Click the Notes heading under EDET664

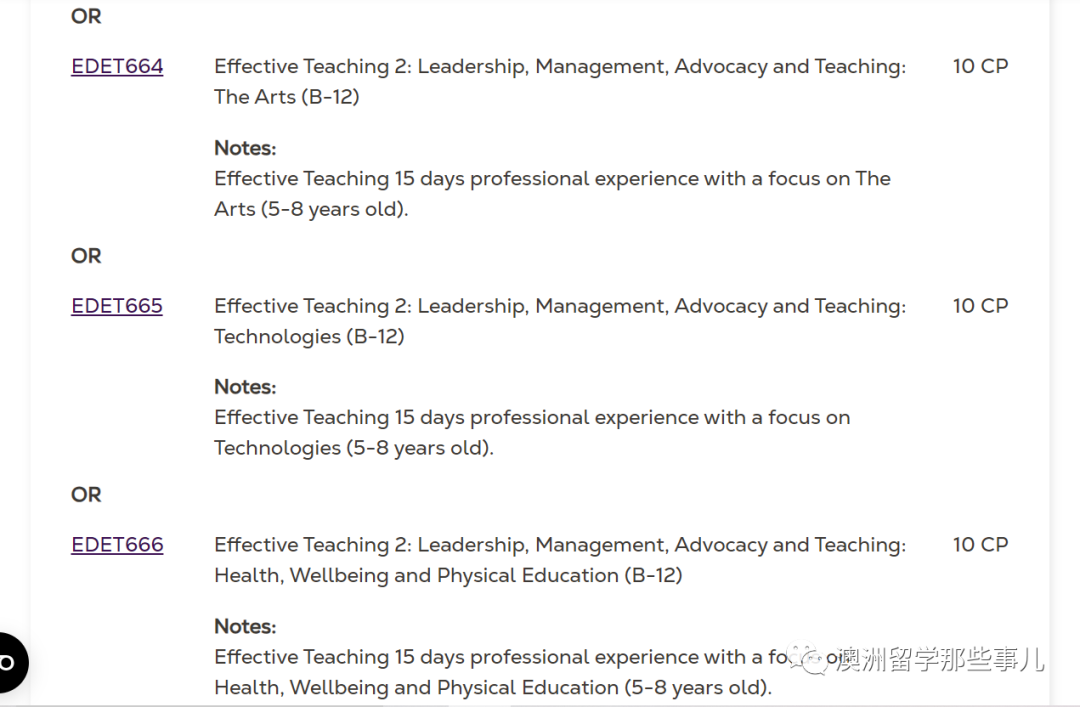click(x=245, y=147)
